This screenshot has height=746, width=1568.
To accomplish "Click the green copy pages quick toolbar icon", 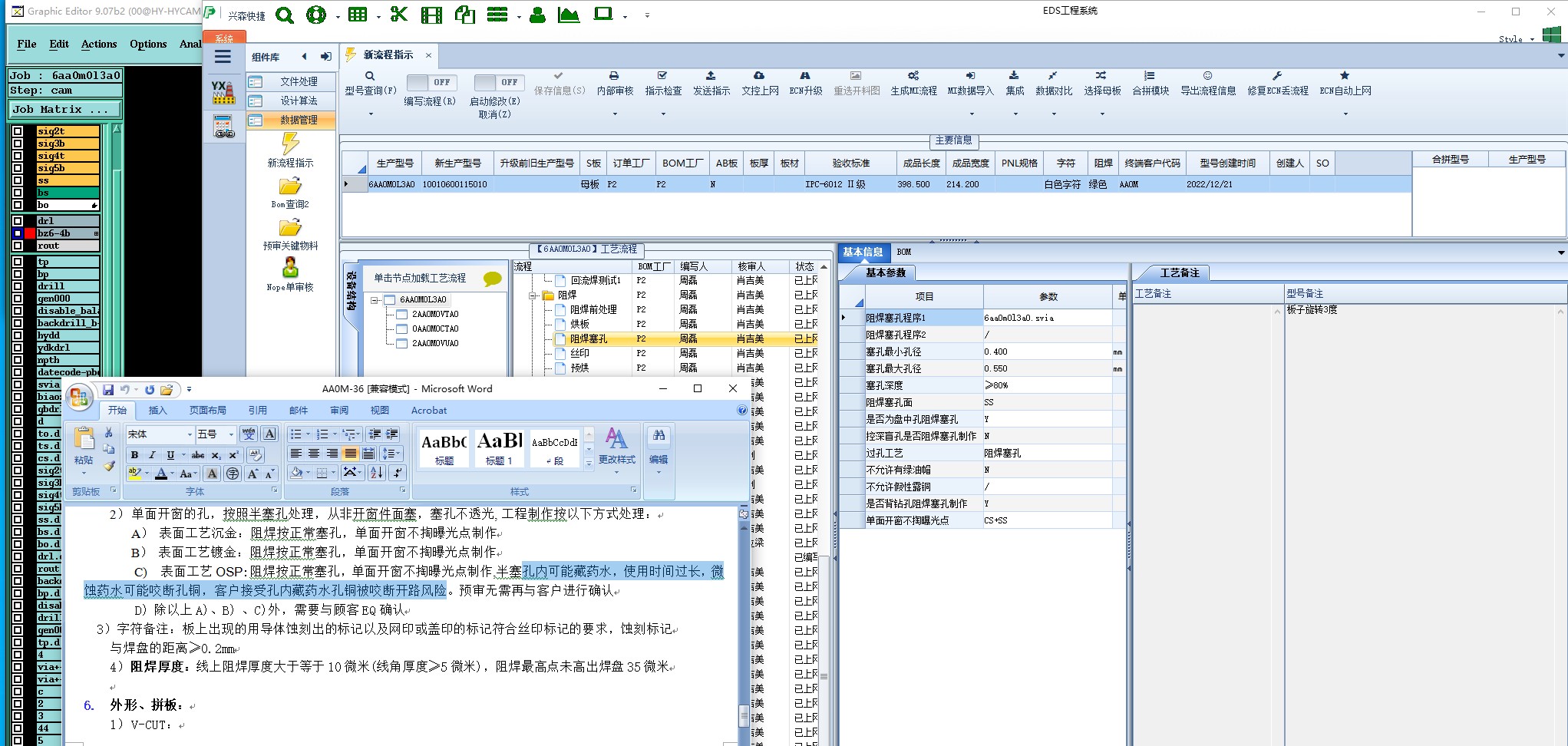I will coord(465,15).
